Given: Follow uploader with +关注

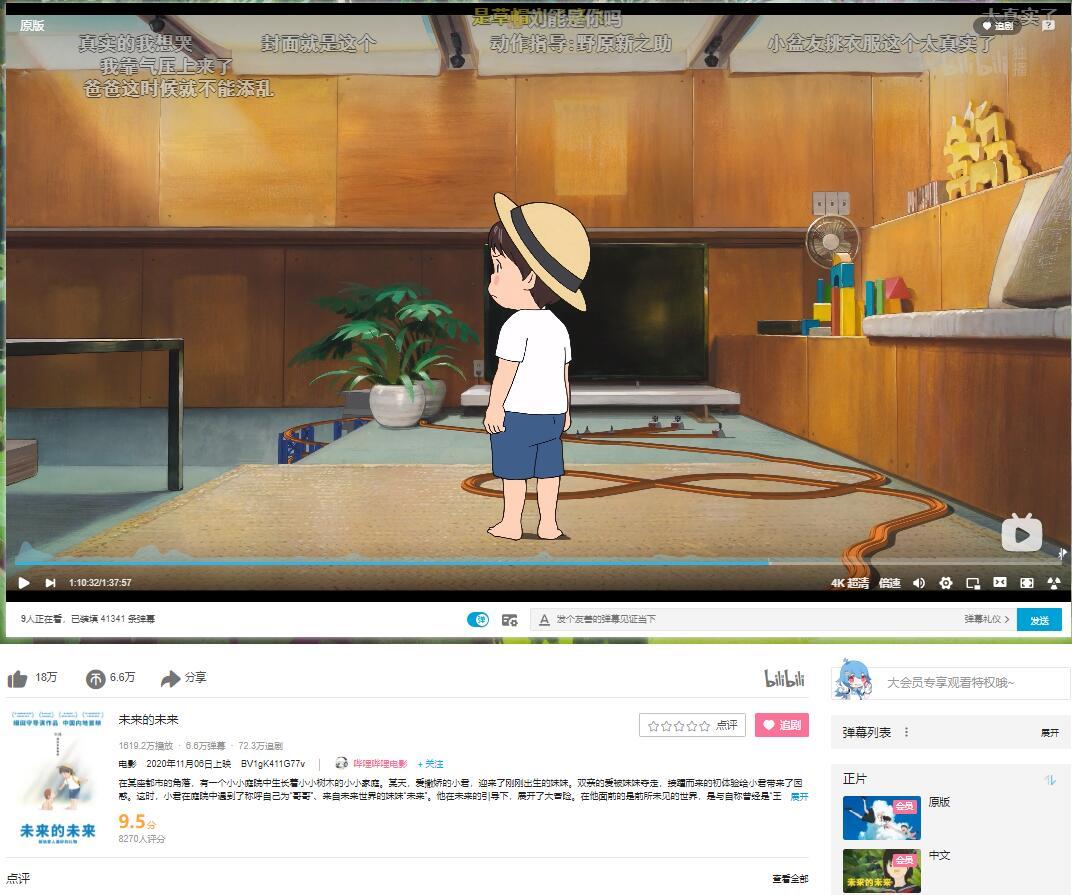Looking at the screenshot, I should 431,764.
